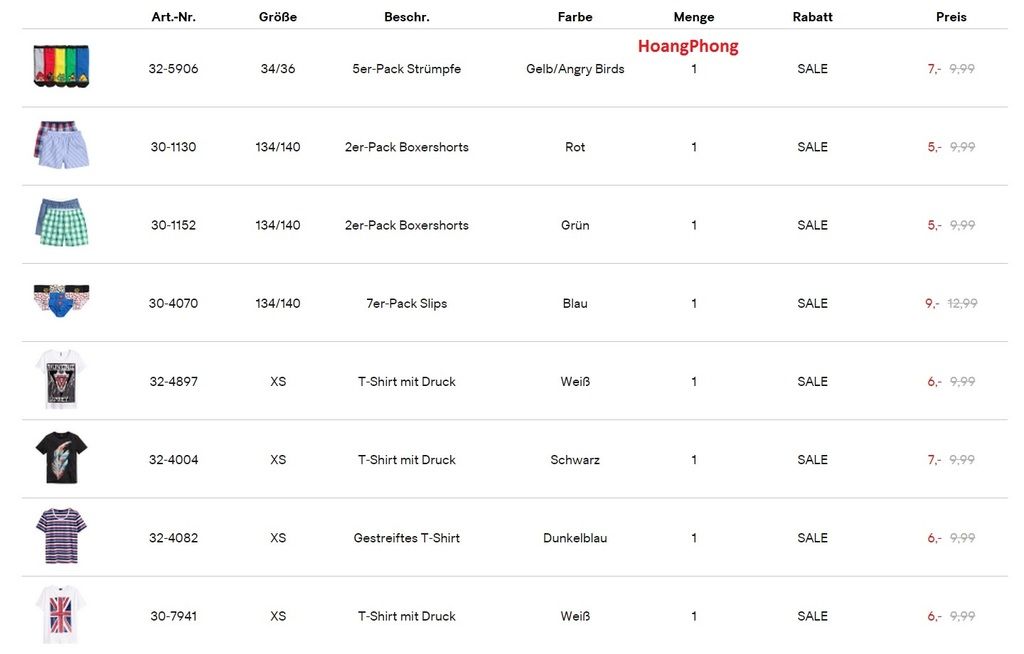Click the black feather T-shirt image

[61, 458]
